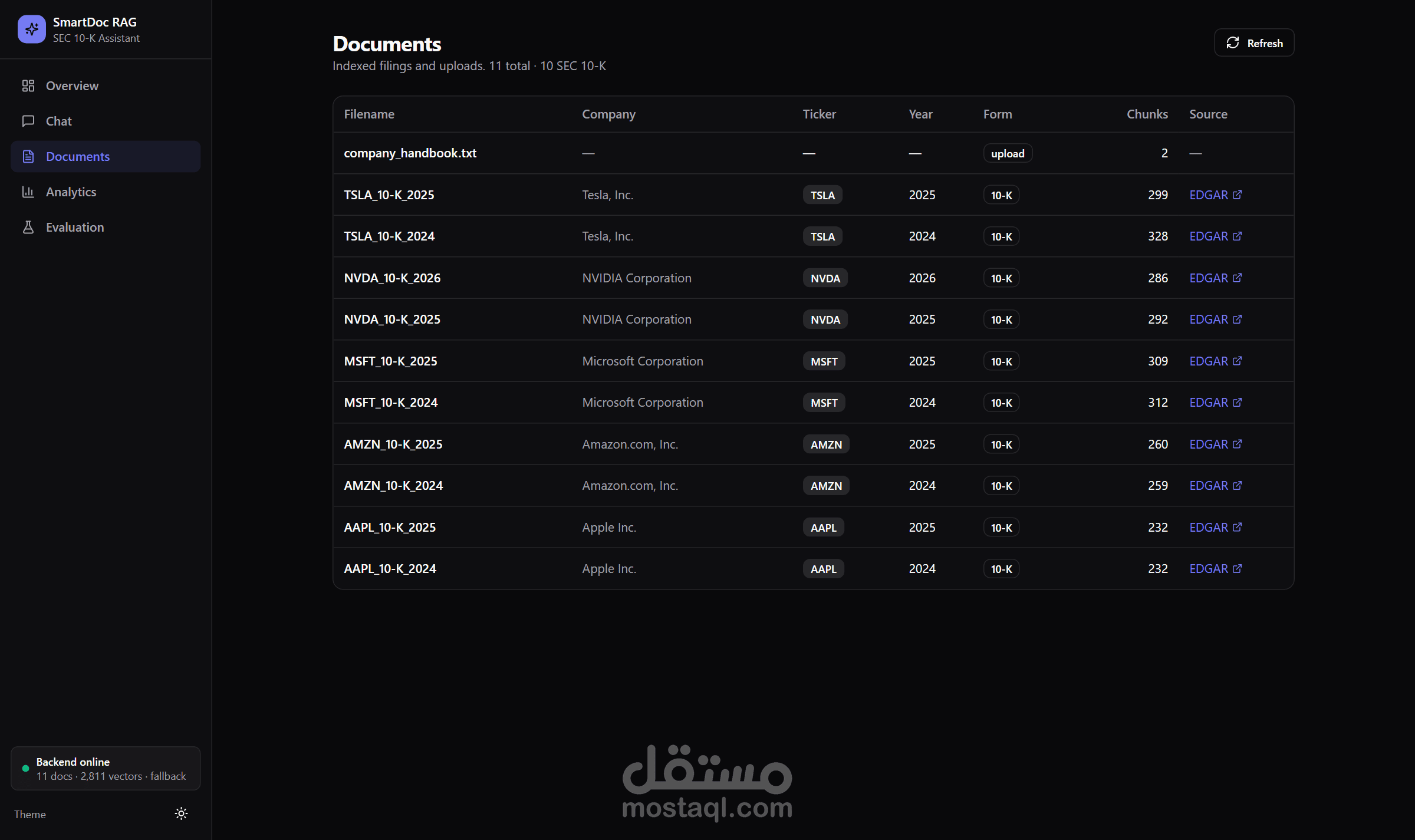Click the Company column header
This screenshot has width=1415, height=840.
pos(608,114)
